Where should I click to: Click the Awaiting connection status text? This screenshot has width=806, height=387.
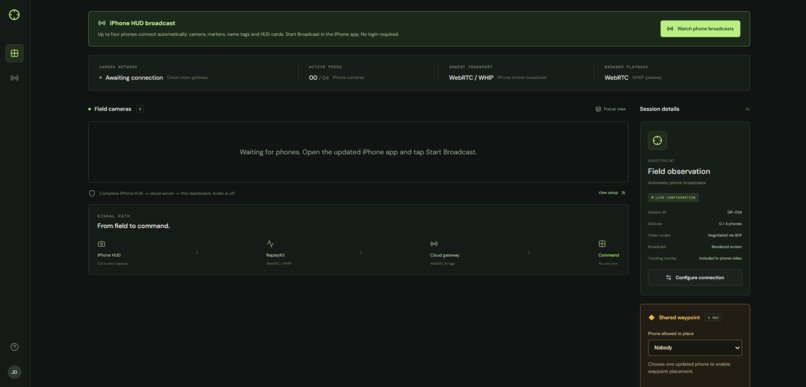[x=134, y=78]
